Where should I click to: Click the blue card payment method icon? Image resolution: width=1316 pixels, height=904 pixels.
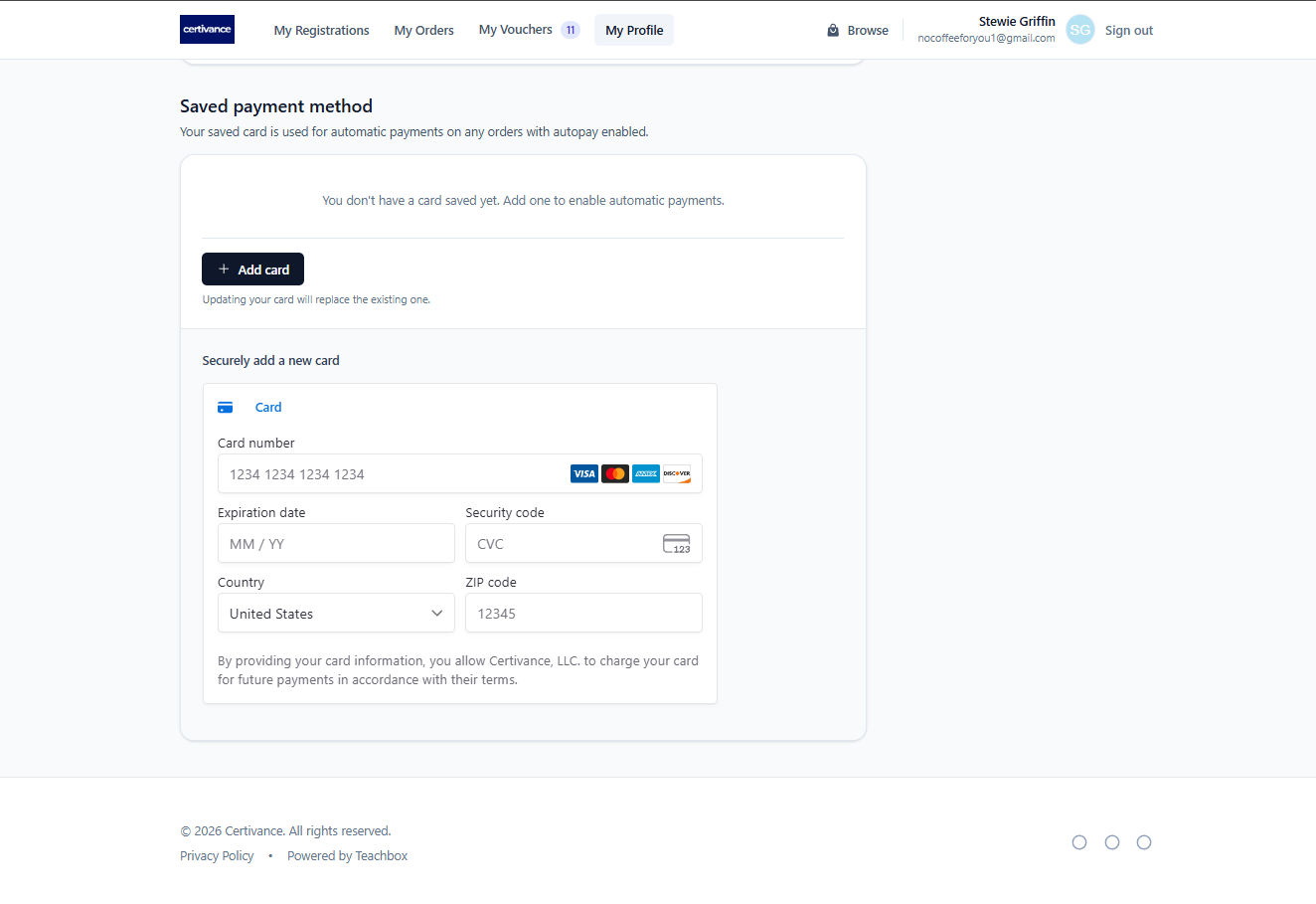click(226, 407)
